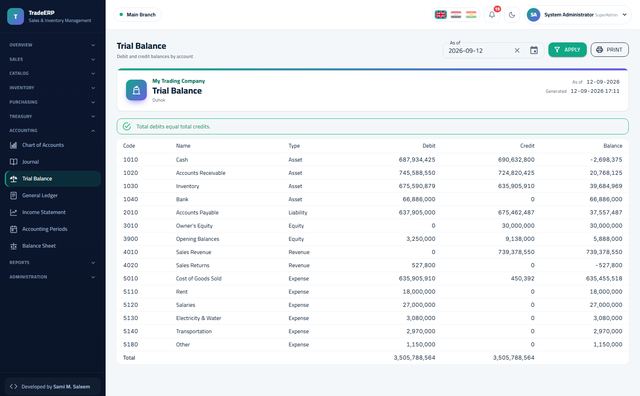Expand the Sales section
Viewport: 640px width, 396px height.
point(52,59)
